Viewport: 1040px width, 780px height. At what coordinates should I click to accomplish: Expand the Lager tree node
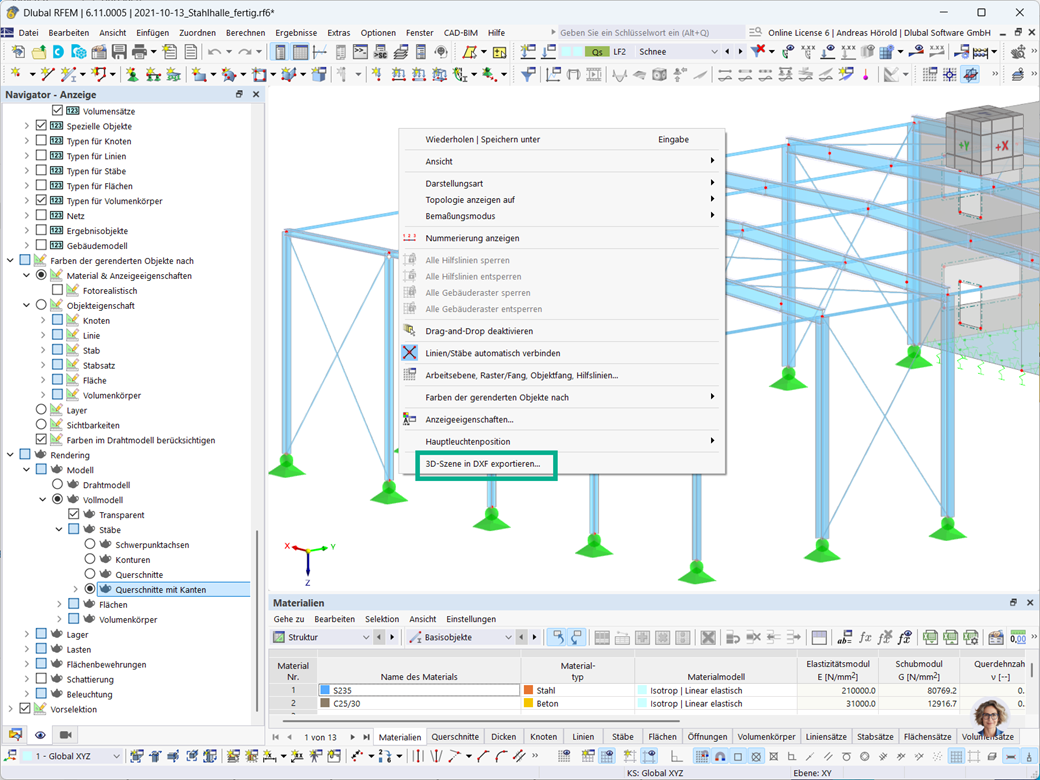[27, 634]
